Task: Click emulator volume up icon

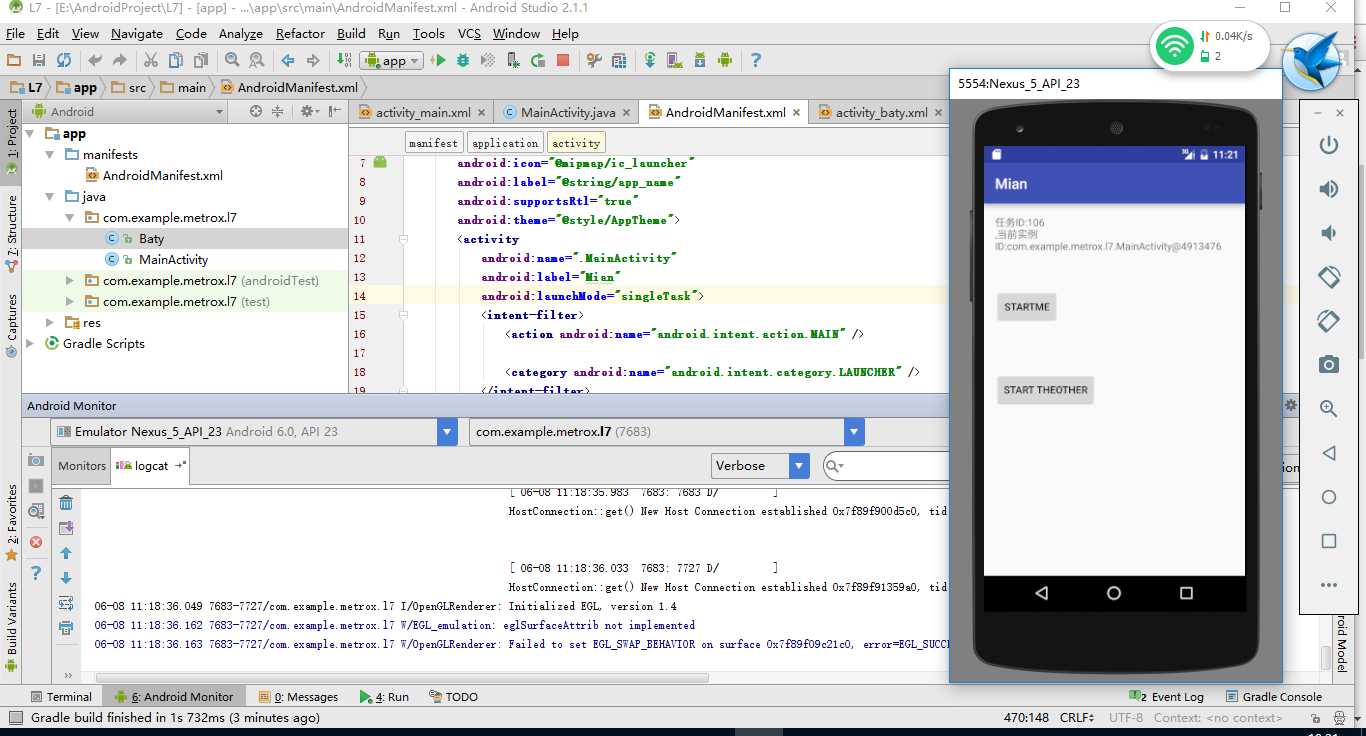Action: point(1329,189)
